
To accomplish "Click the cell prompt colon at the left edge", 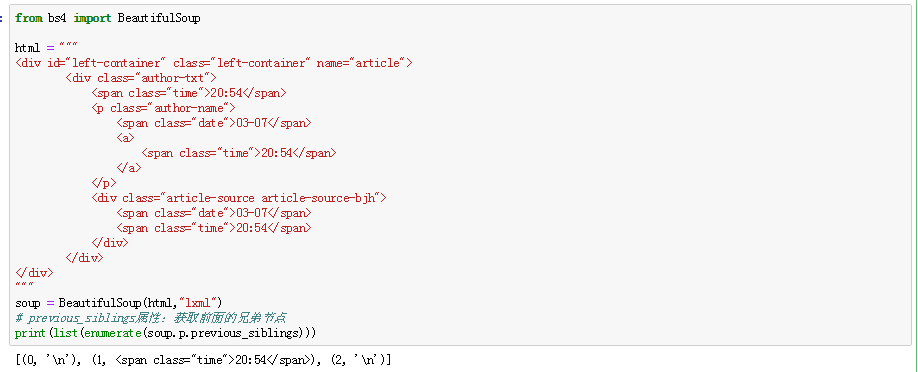I will (2, 18).
